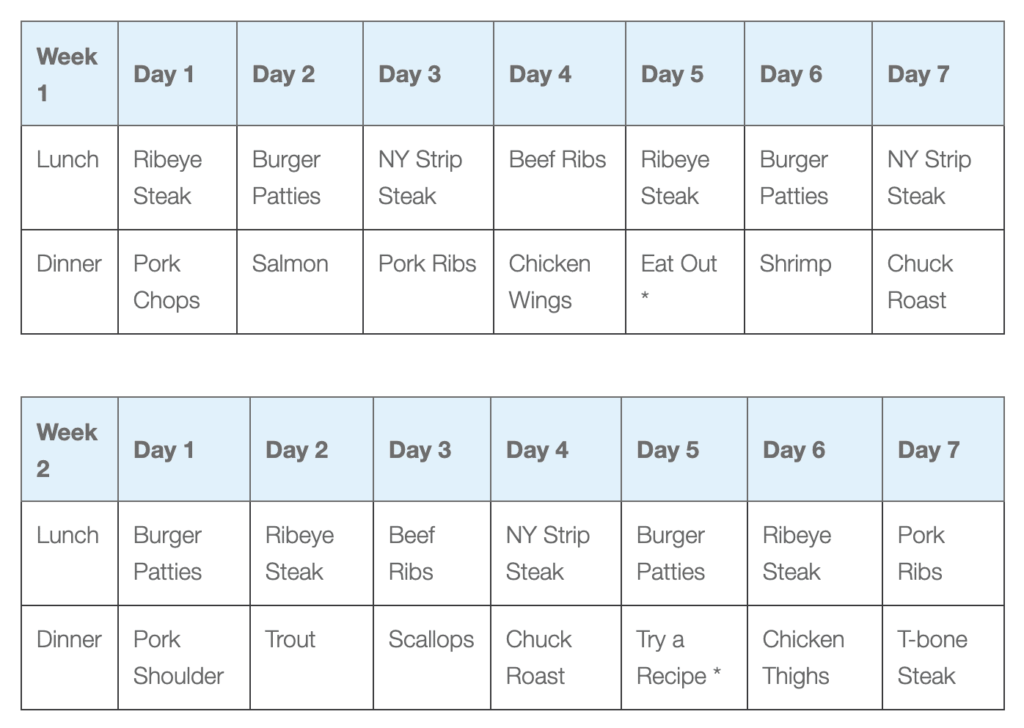The image size is (1024, 728).
Task: Click Pork Chops dinner cell
Action: 178,282
